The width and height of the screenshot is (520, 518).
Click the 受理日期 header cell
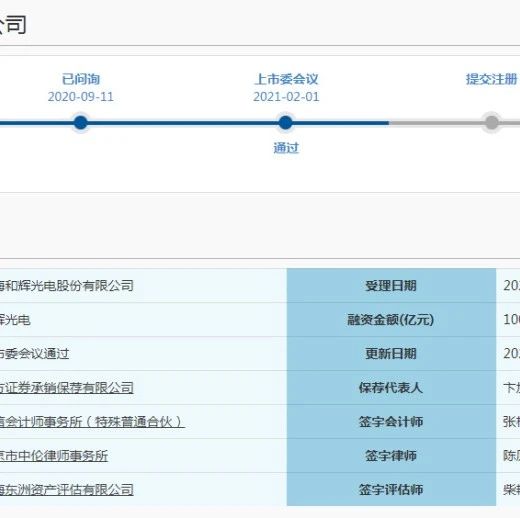pos(391,286)
